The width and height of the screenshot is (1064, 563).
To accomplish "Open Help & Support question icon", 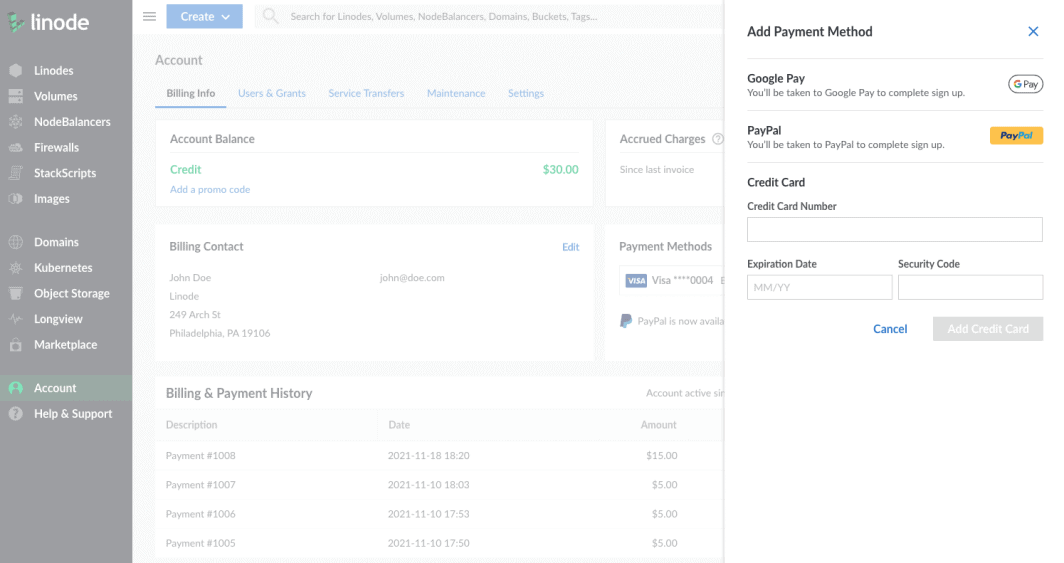I will [x=15, y=414].
